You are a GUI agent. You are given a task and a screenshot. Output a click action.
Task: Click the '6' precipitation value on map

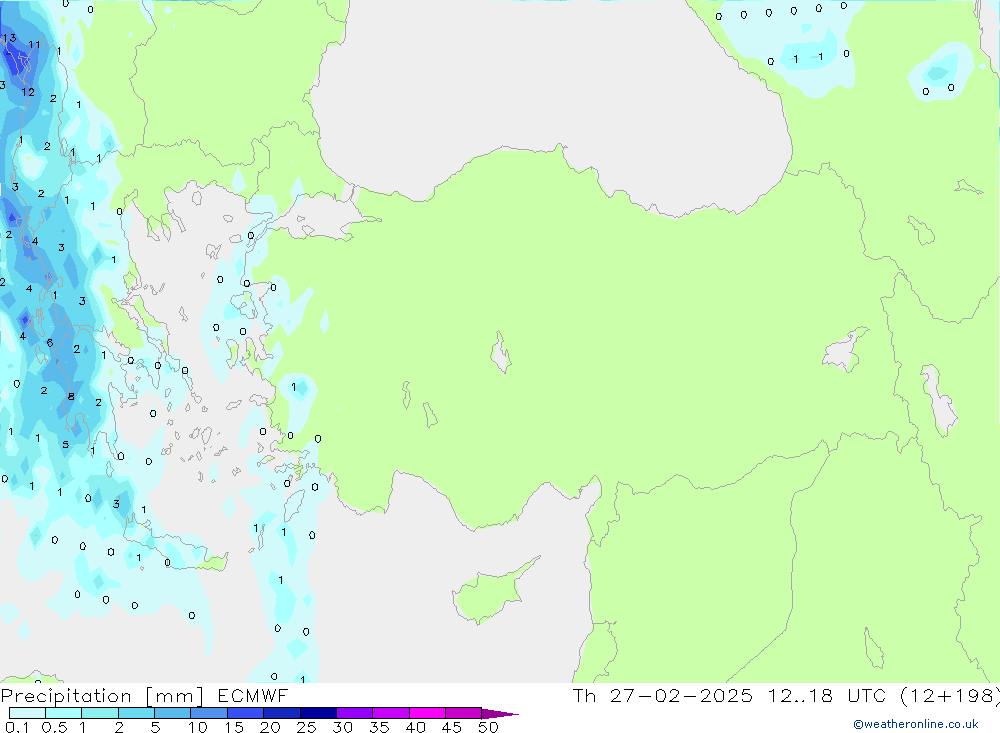point(50,343)
